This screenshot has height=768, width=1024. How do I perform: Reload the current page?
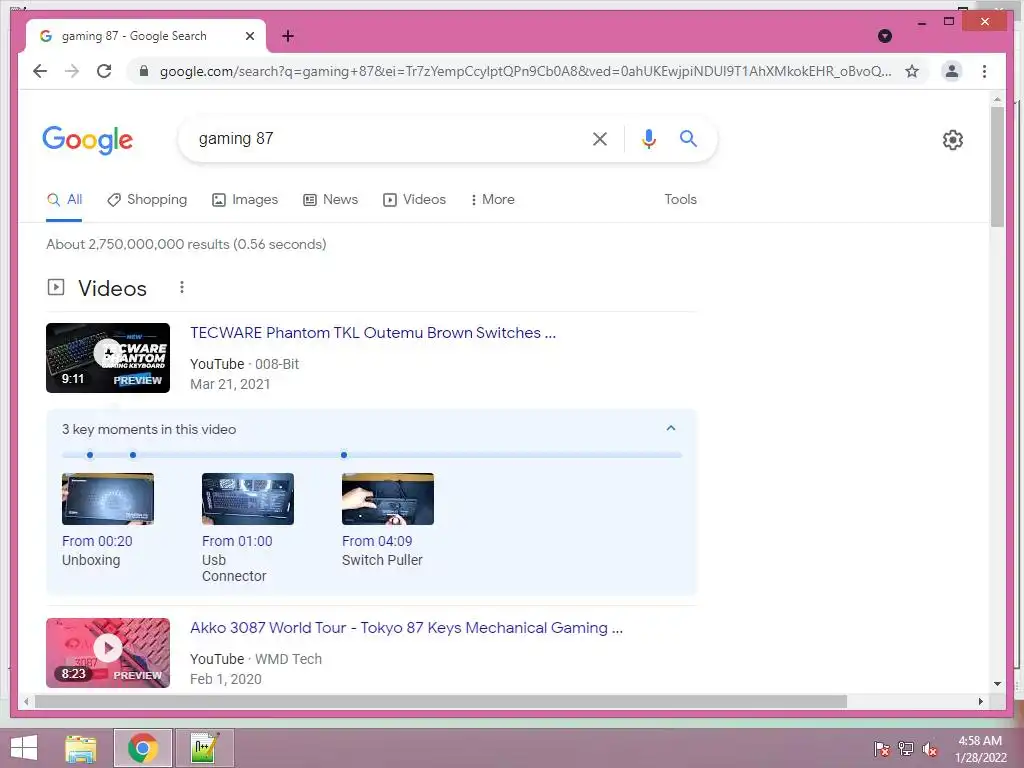click(104, 71)
